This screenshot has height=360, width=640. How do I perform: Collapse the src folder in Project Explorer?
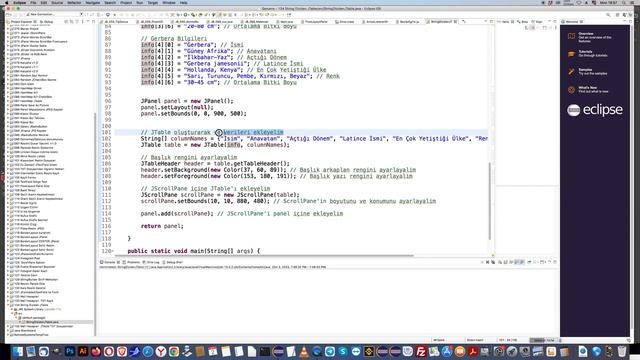pos(12,313)
